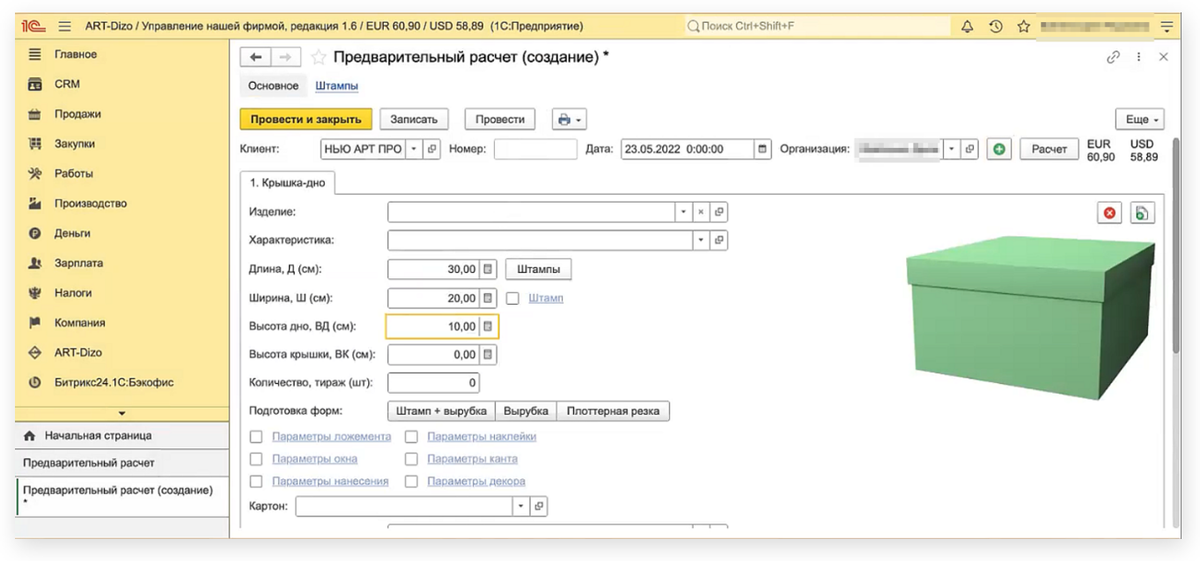The width and height of the screenshot is (1200, 561).
Task: Click the notifications bell icon
Action: click(x=967, y=26)
